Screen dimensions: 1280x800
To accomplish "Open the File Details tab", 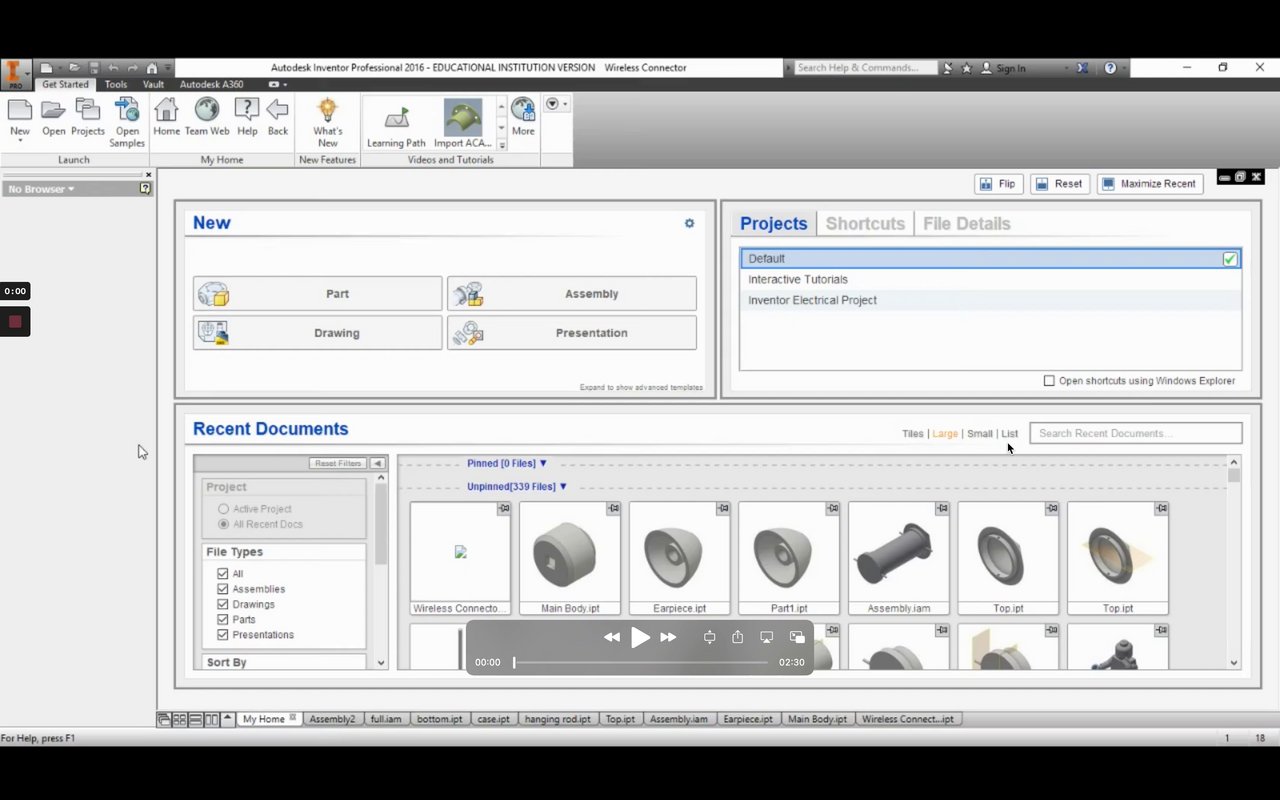I will (966, 224).
